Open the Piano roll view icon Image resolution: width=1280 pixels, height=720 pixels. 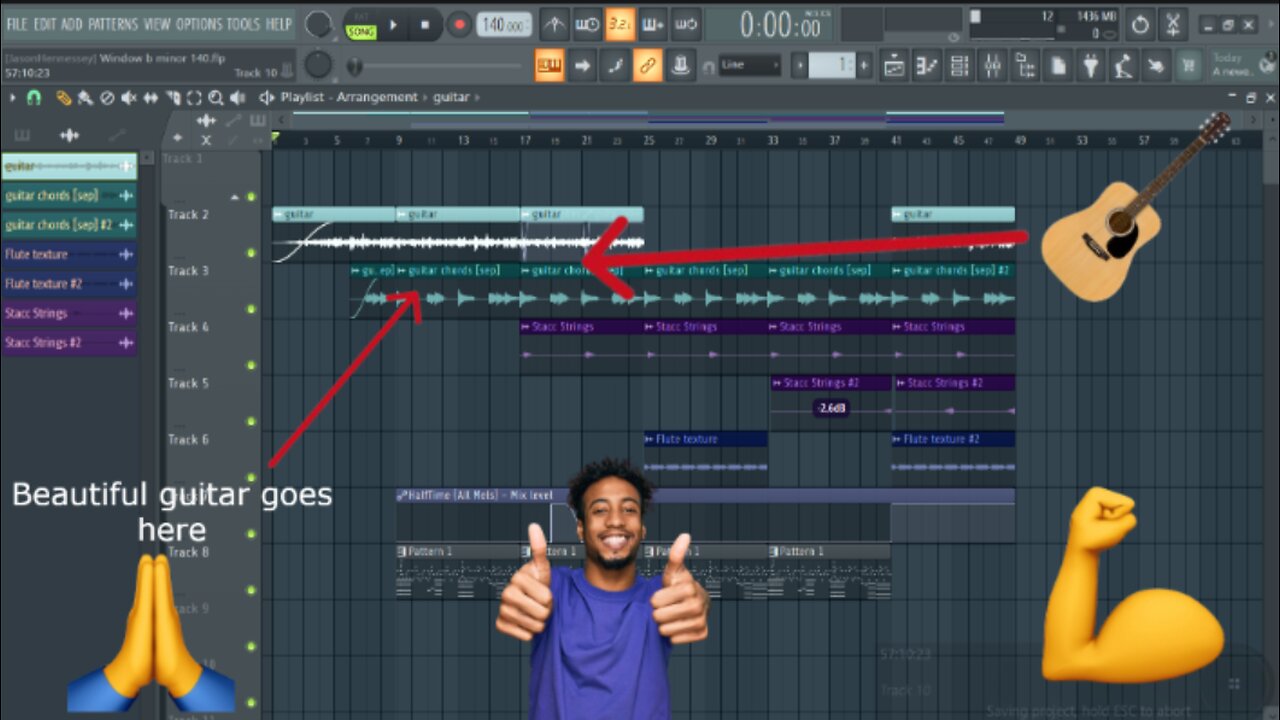point(927,67)
